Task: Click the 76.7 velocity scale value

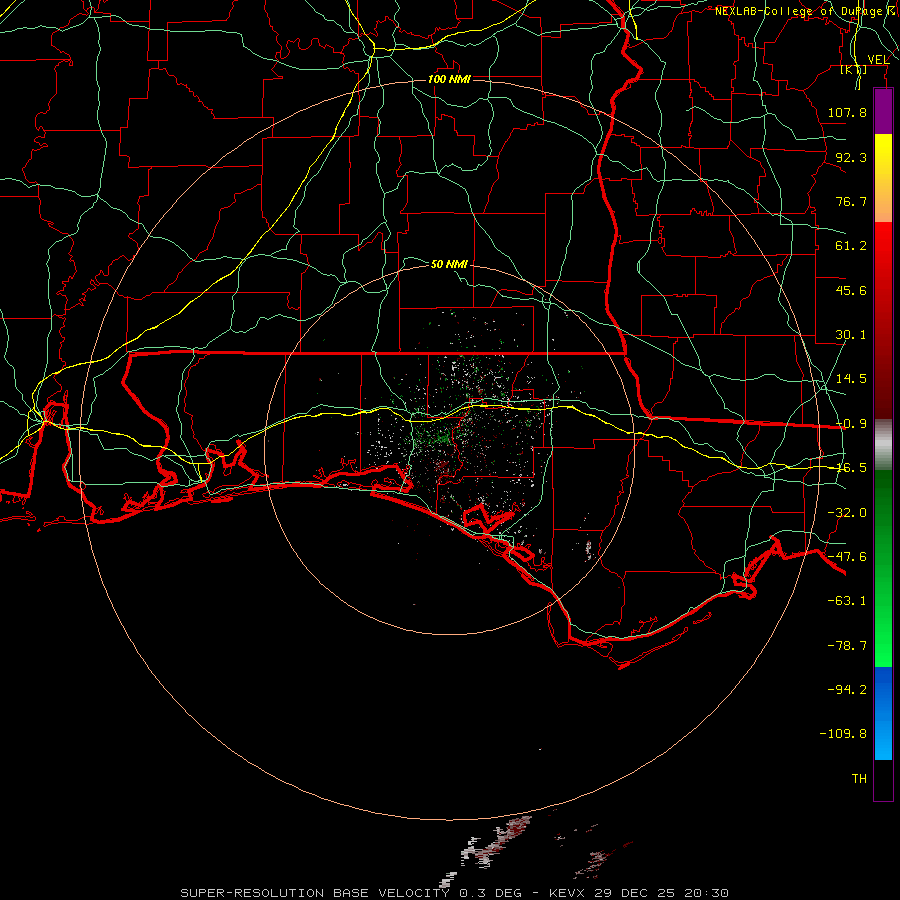Action: [851, 201]
